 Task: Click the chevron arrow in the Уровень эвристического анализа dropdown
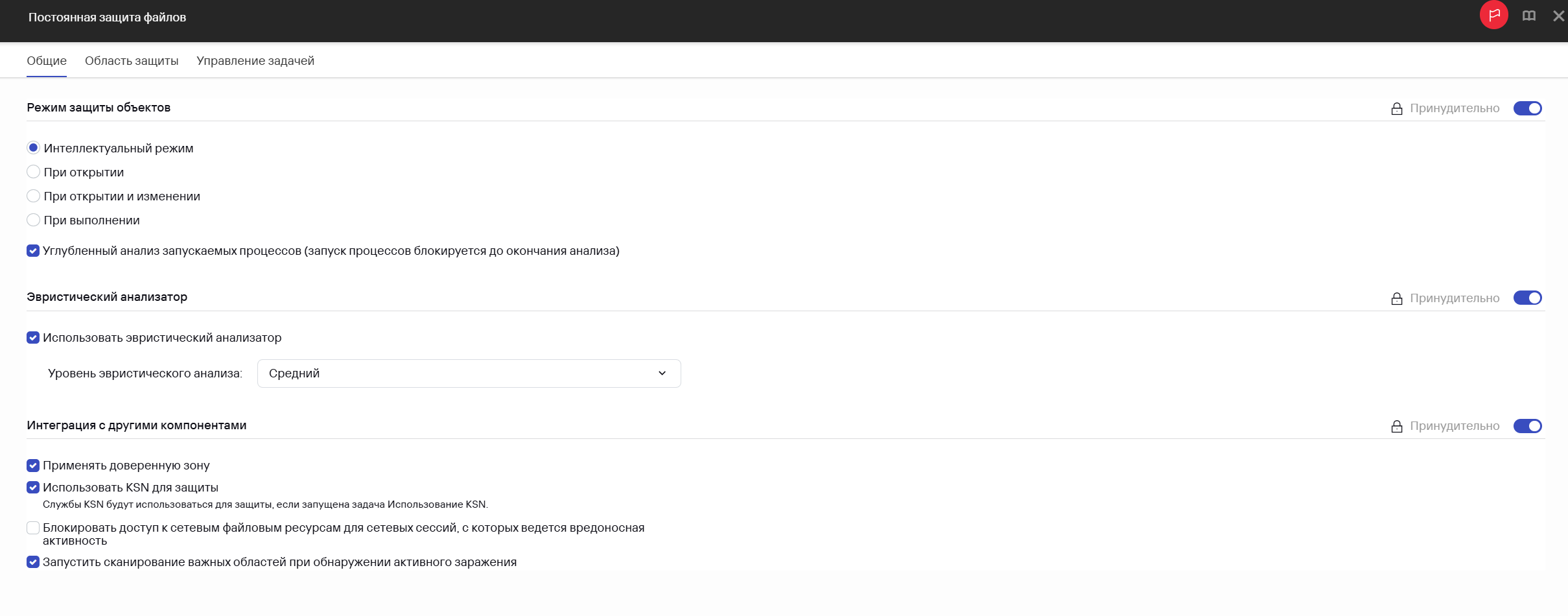point(662,373)
